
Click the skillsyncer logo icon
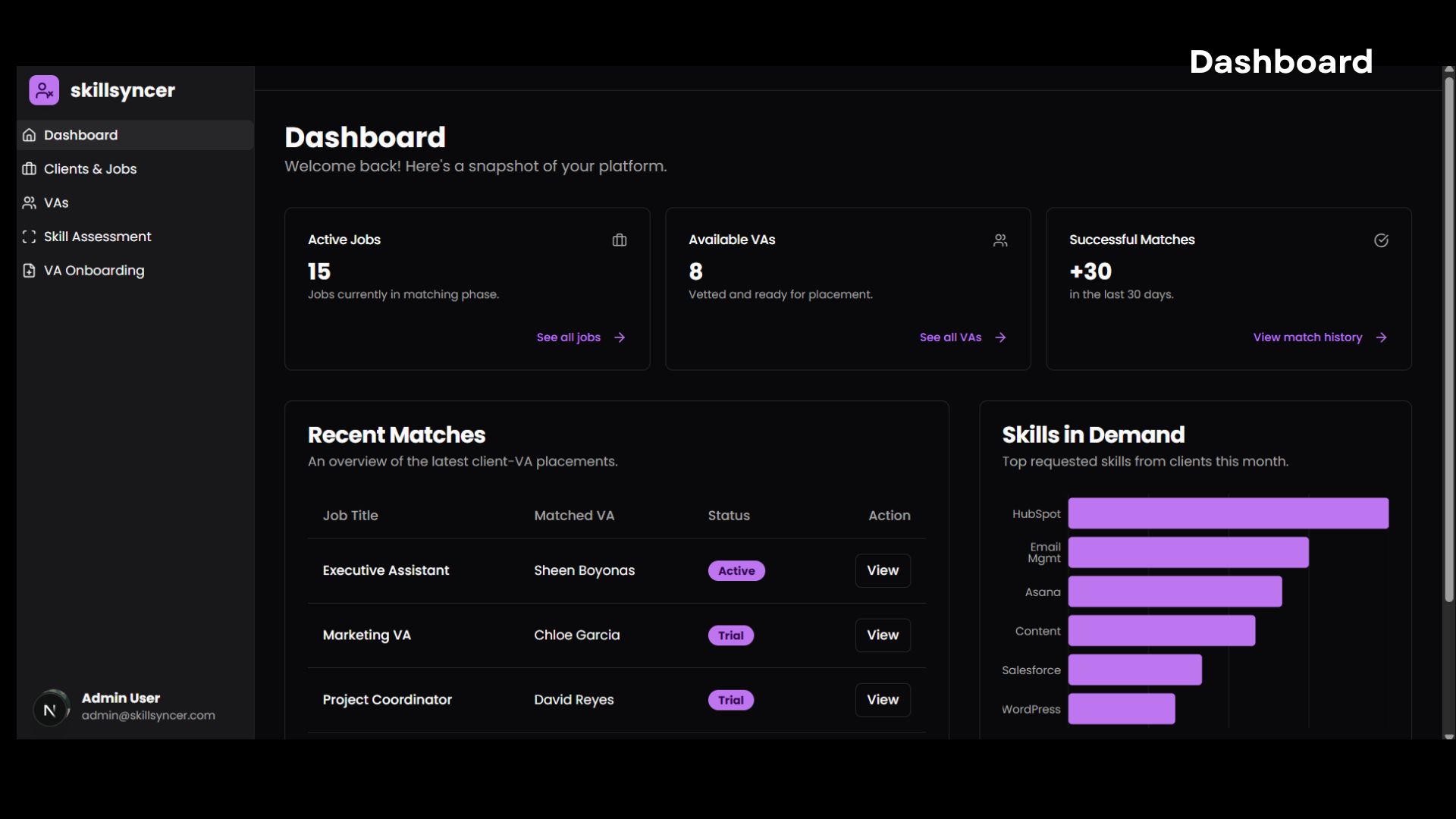44,90
